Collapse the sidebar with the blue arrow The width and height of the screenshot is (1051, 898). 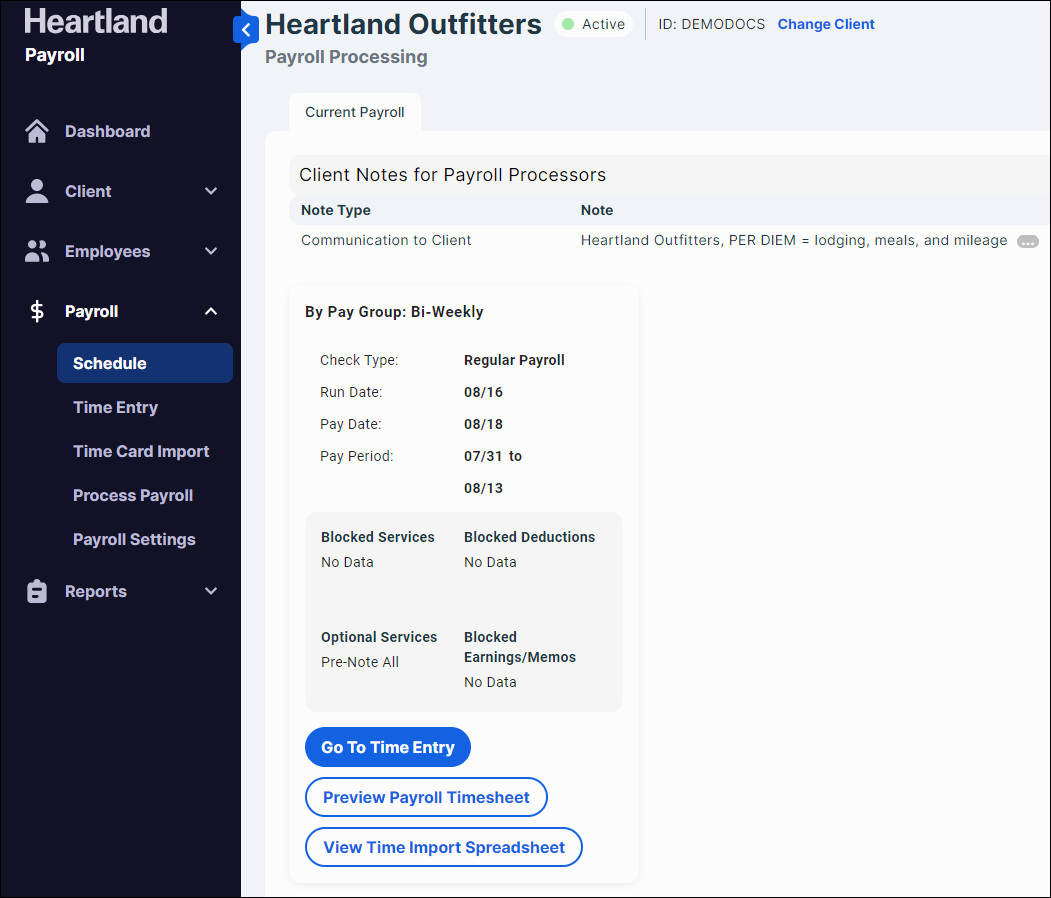click(x=246, y=30)
